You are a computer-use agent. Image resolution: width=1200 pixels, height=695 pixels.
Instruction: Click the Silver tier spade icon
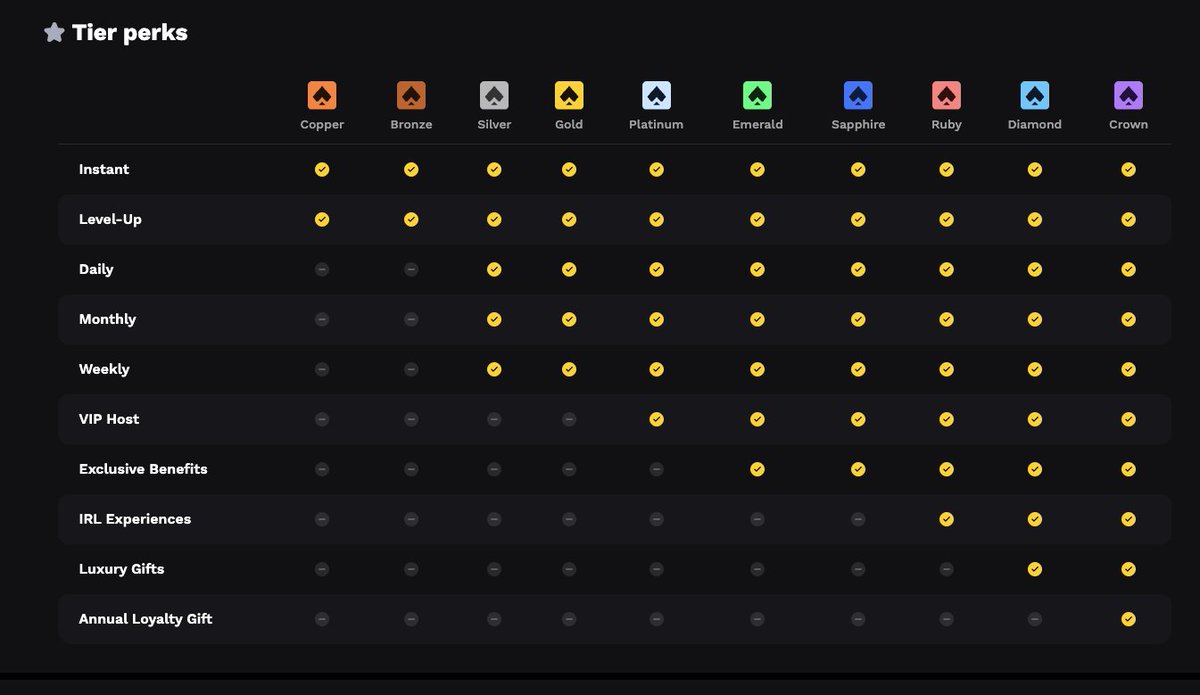point(494,96)
